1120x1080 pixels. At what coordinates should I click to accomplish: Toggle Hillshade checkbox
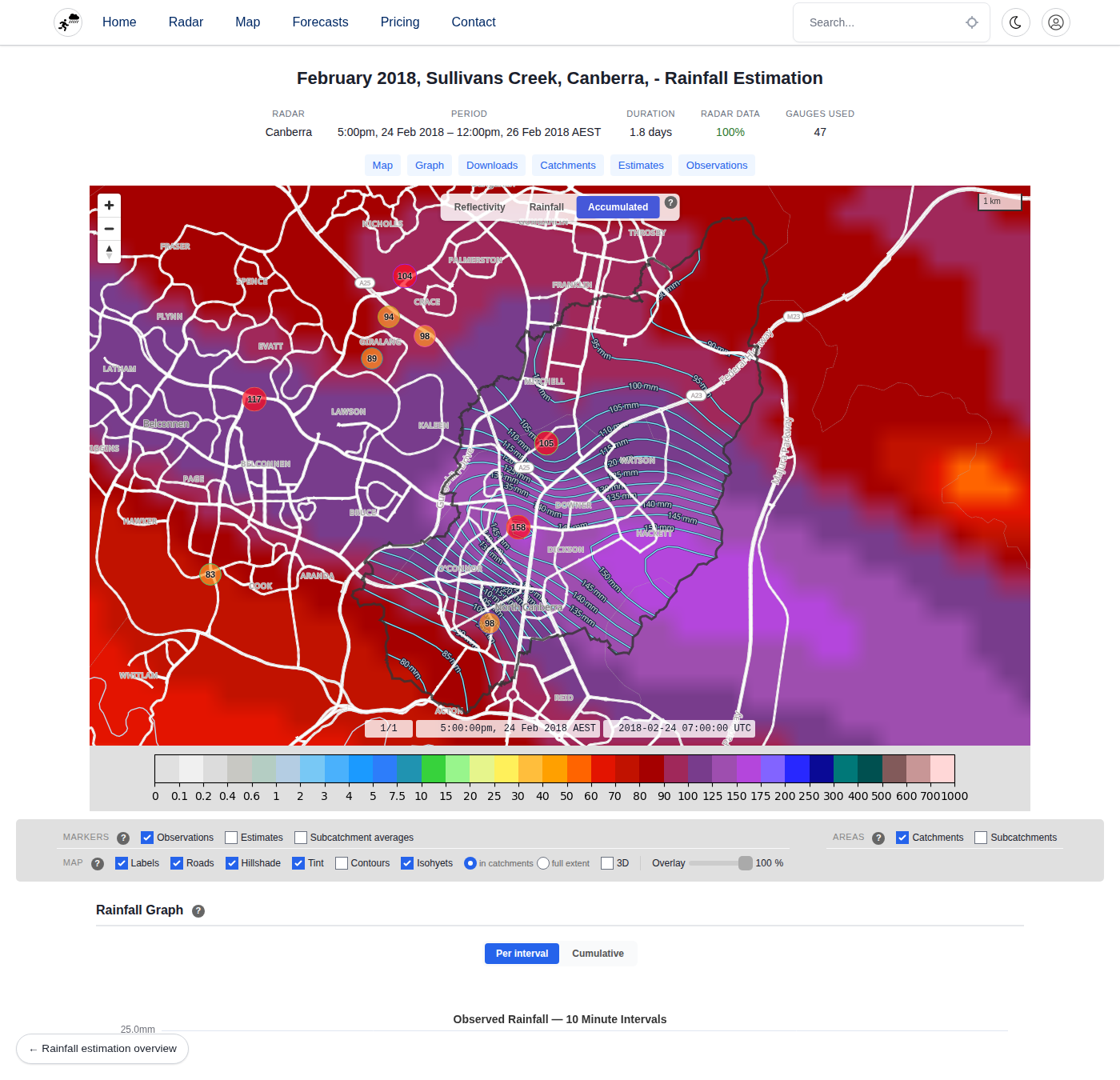[x=232, y=863]
